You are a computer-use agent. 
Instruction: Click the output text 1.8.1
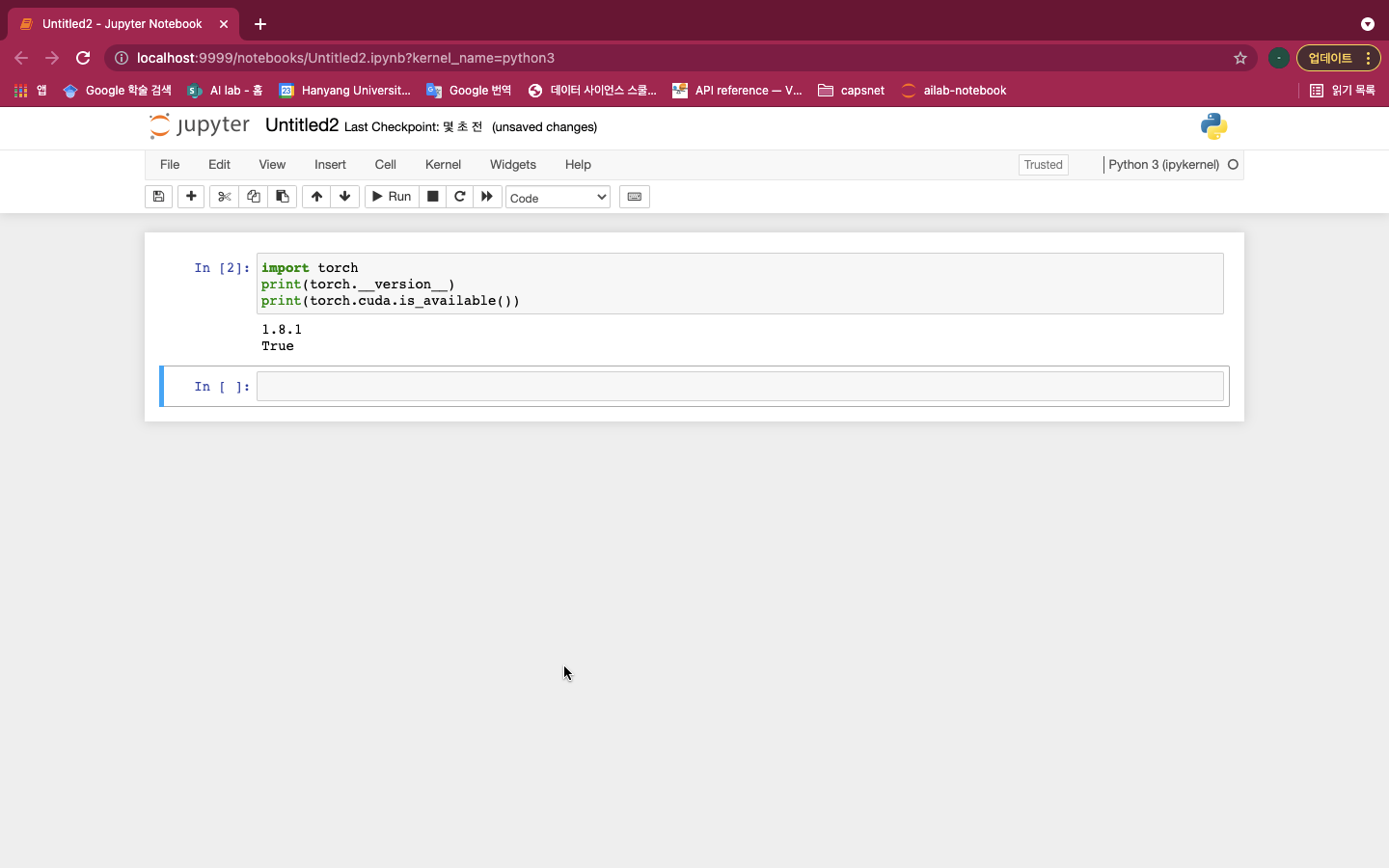(x=282, y=330)
